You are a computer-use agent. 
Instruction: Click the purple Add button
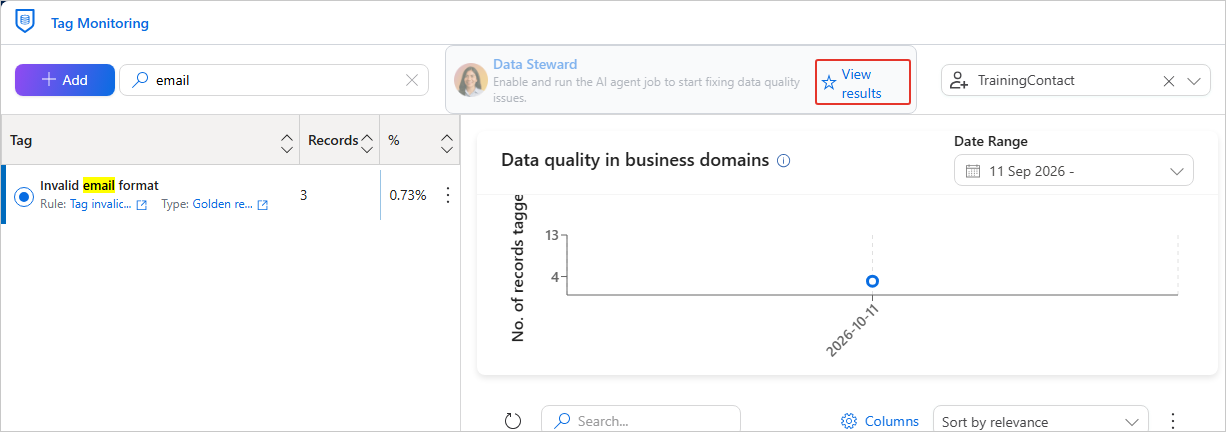pos(65,80)
